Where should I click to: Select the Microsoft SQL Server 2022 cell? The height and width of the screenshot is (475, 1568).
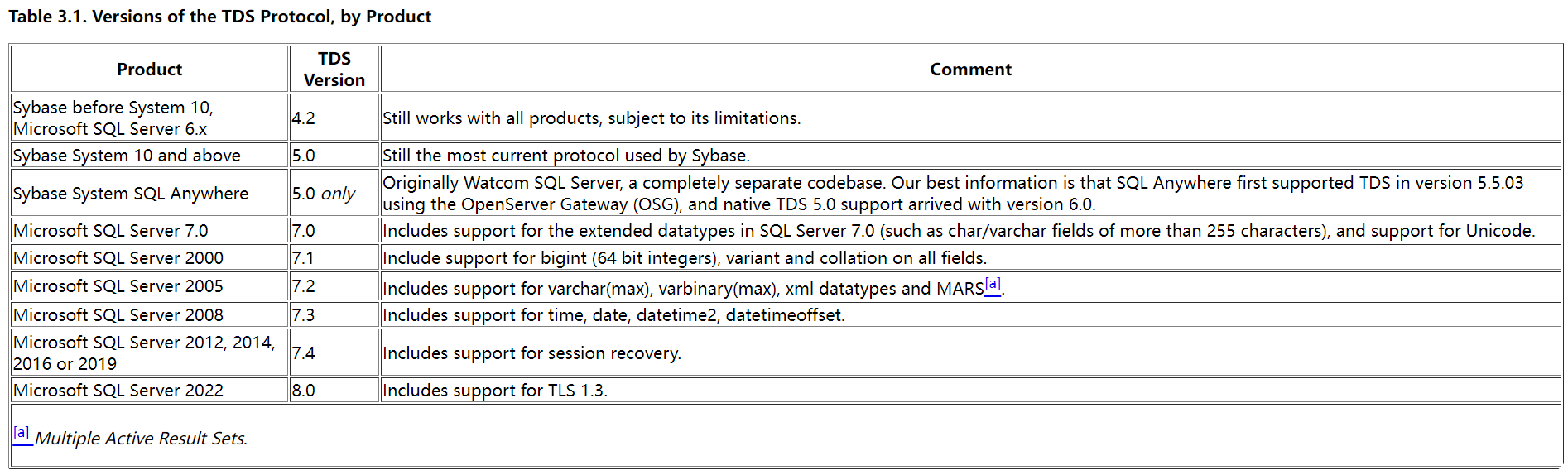(149, 391)
